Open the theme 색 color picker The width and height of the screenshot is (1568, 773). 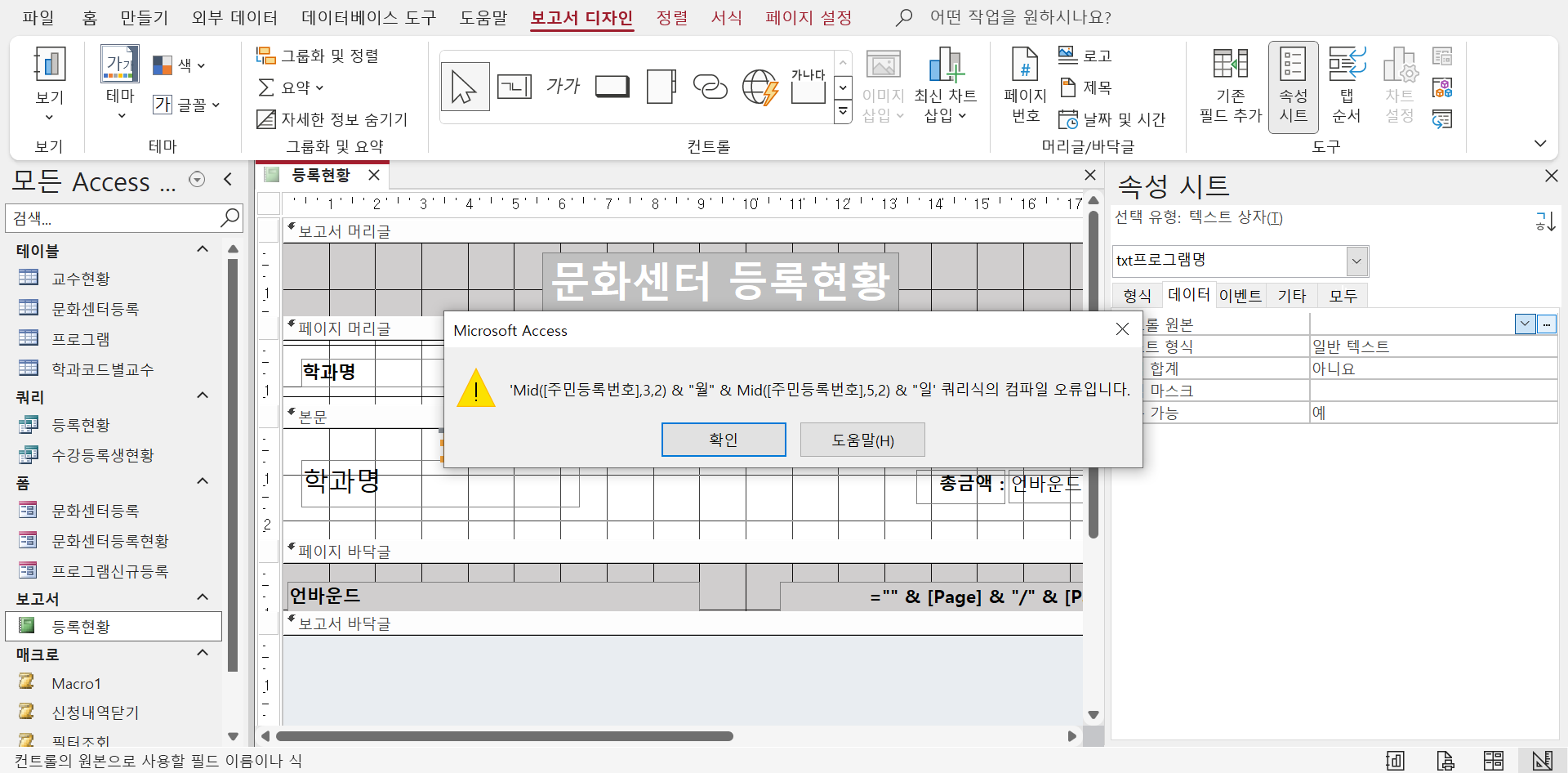pos(180,65)
